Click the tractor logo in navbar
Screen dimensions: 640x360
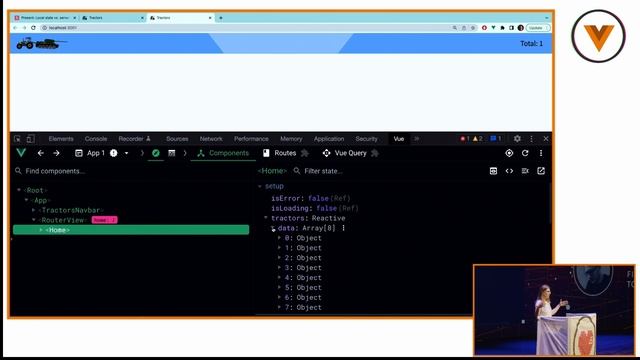(x=41, y=43)
